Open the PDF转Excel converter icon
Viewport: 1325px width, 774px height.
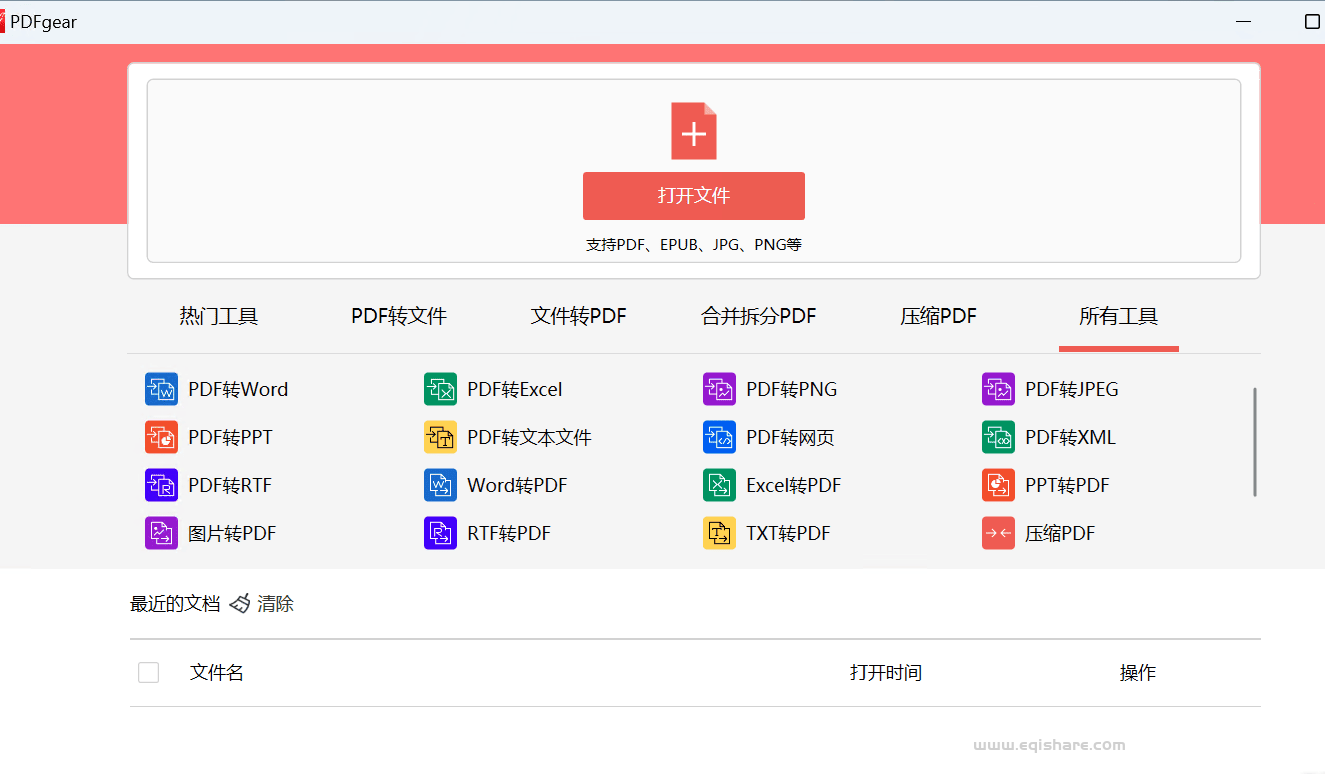pos(440,389)
